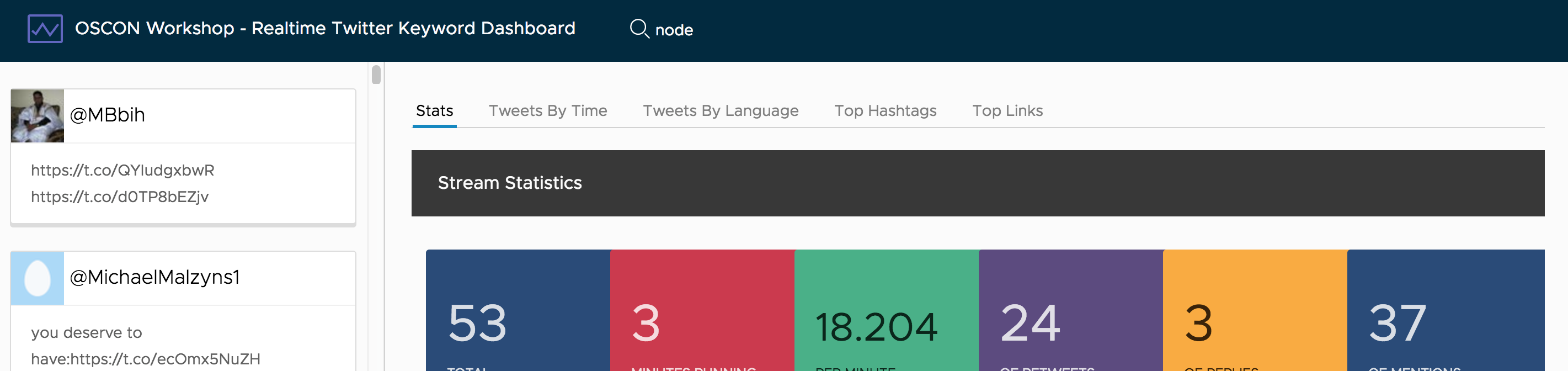This screenshot has width=1568, height=371.
Task: Click the purple retweets card showing 24
Action: click(1070, 311)
